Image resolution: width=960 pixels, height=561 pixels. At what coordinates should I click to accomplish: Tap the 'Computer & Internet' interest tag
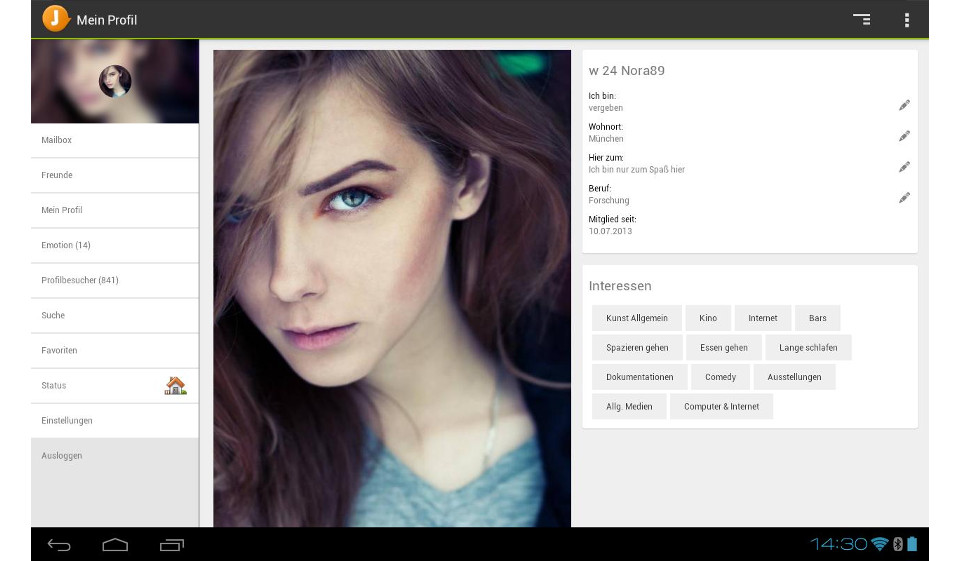point(721,407)
